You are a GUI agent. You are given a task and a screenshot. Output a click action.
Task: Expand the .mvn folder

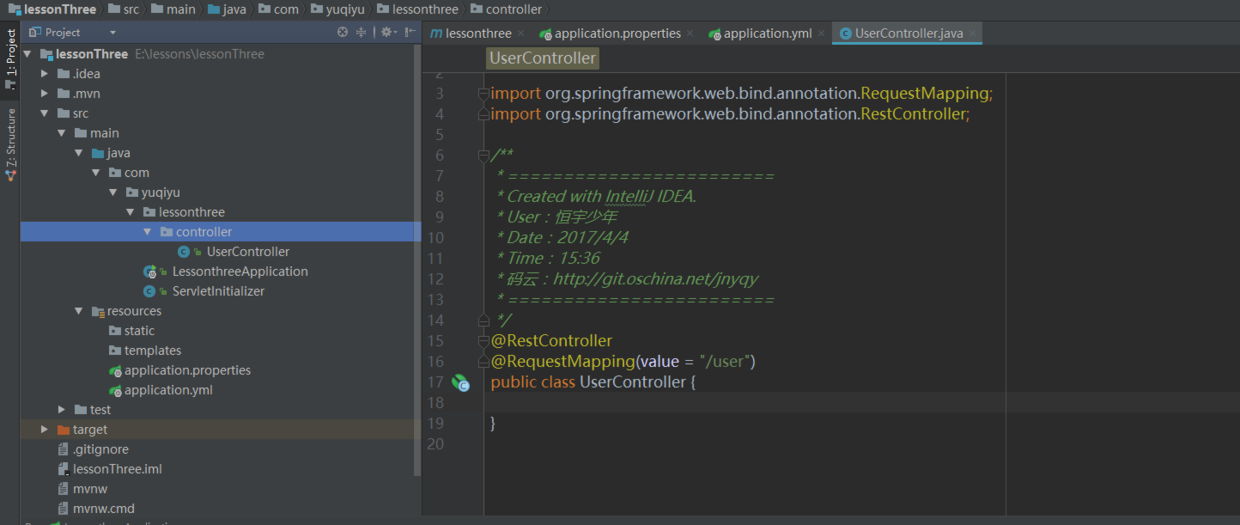pyautogui.click(x=44, y=94)
